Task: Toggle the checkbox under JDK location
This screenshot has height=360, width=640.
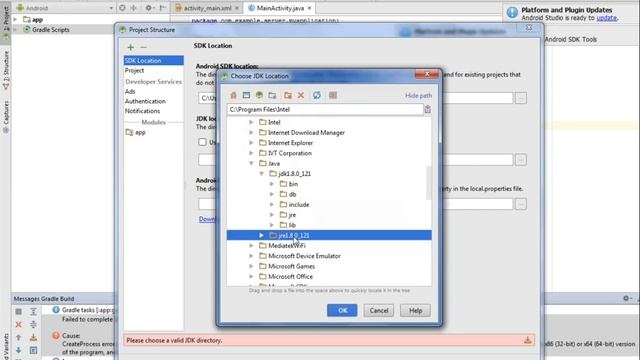Action: (x=202, y=142)
